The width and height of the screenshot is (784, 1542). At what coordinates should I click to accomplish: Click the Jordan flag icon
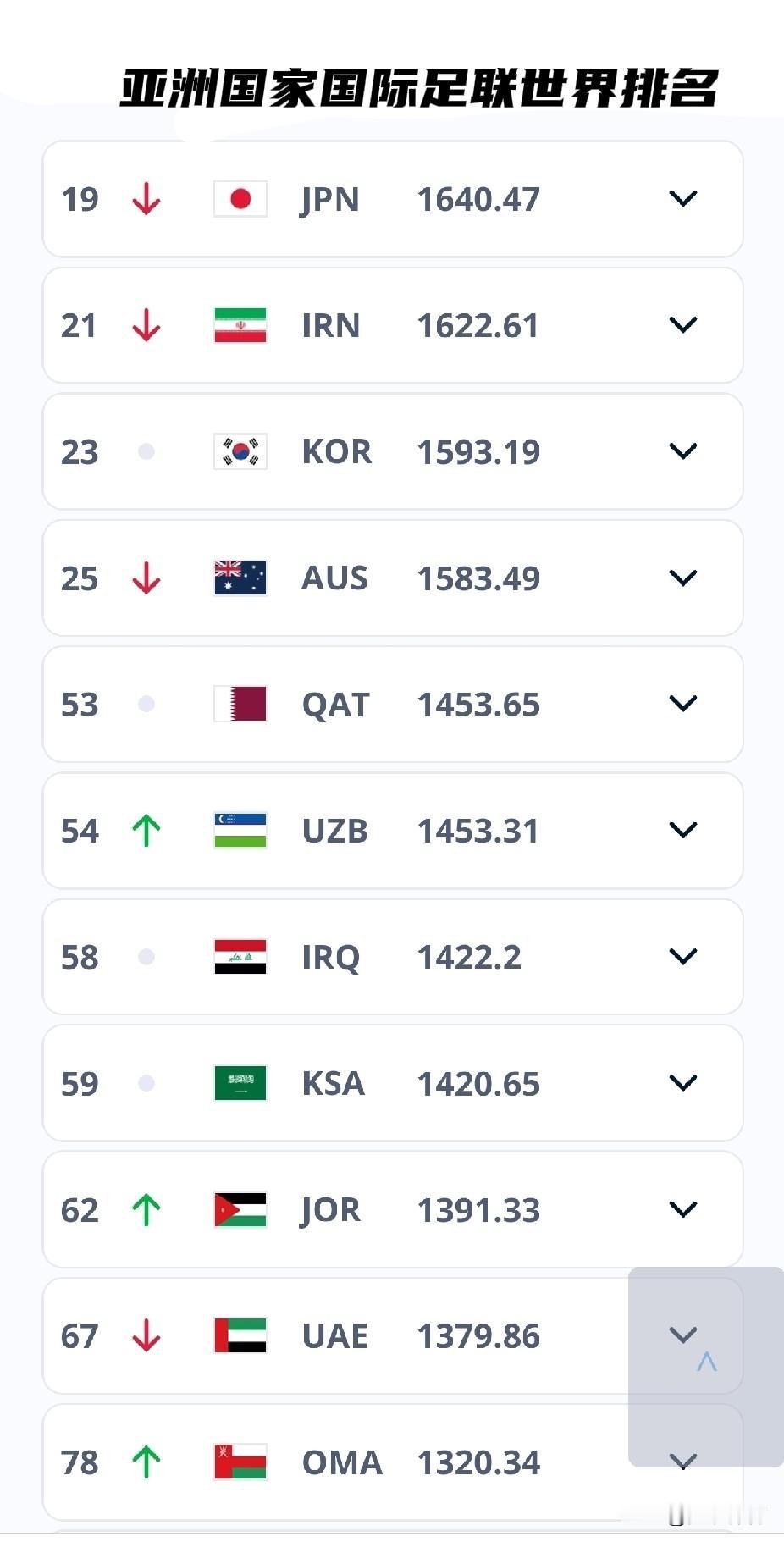[240, 1209]
